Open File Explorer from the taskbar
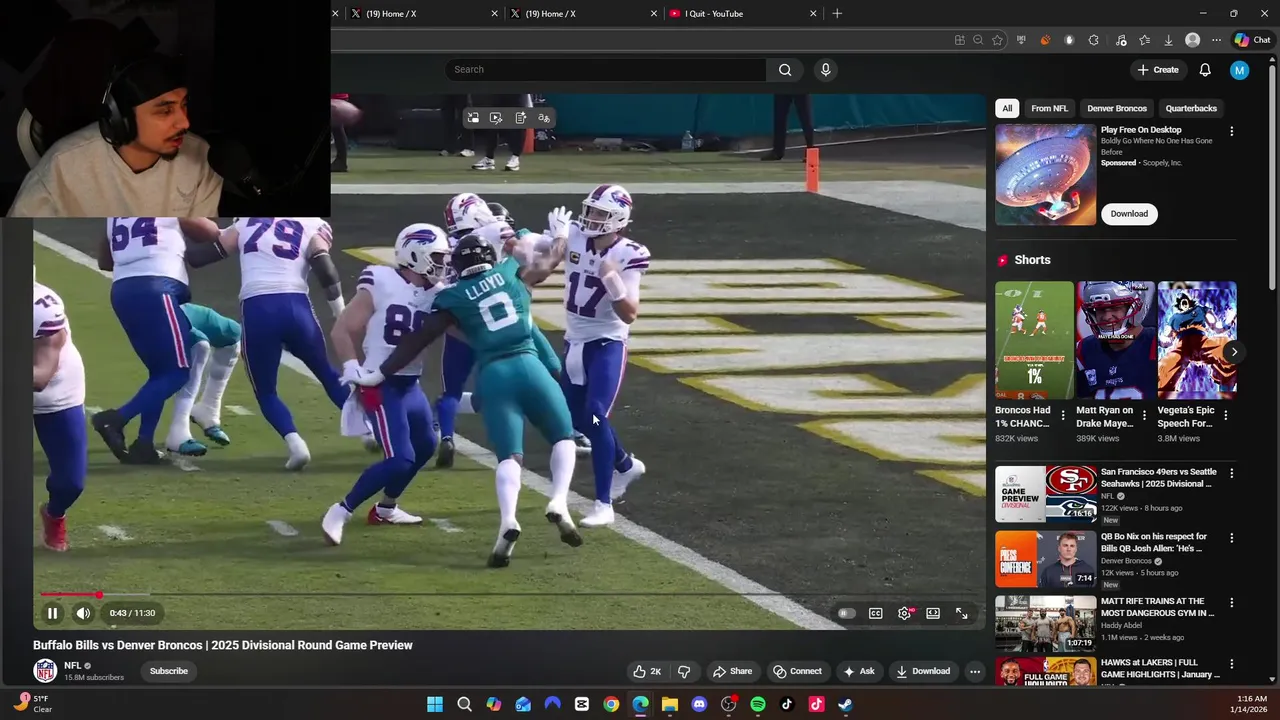The width and height of the screenshot is (1280, 720). click(670, 704)
